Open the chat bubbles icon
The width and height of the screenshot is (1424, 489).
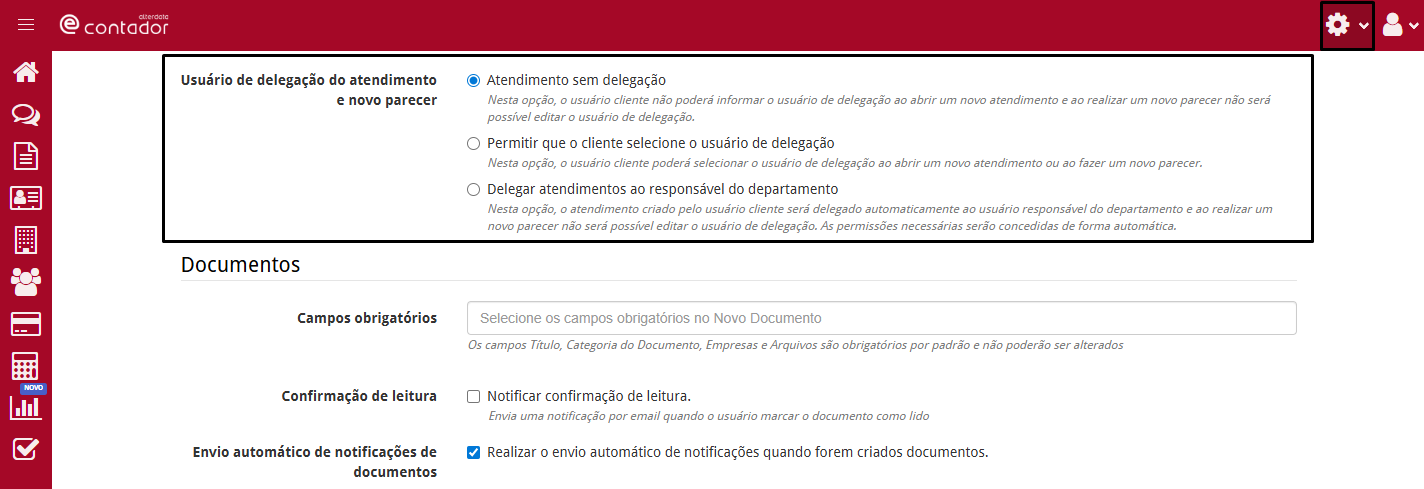coord(26,114)
